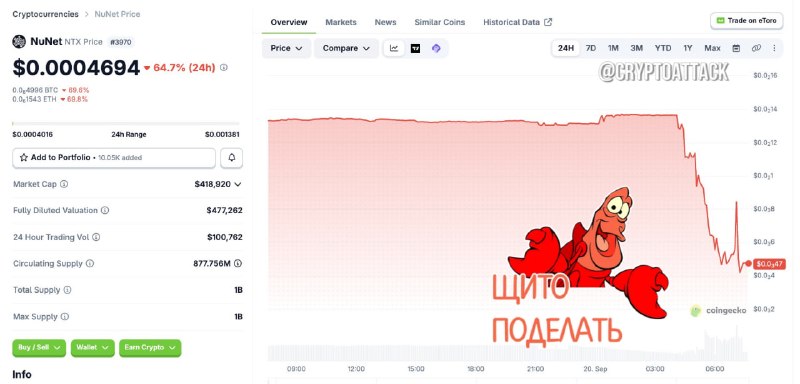Viewport: 800px width, 384px height.
Task: Click the NuNet Price breadcrumb
Action: pos(117,14)
